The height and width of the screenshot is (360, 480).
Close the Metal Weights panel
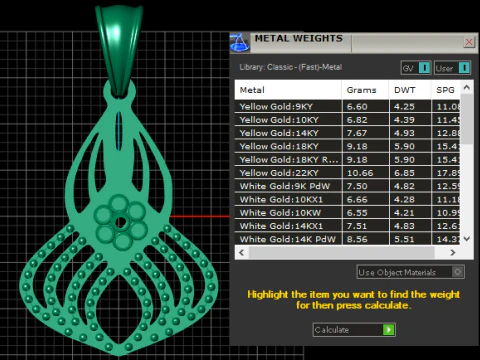(x=469, y=42)
